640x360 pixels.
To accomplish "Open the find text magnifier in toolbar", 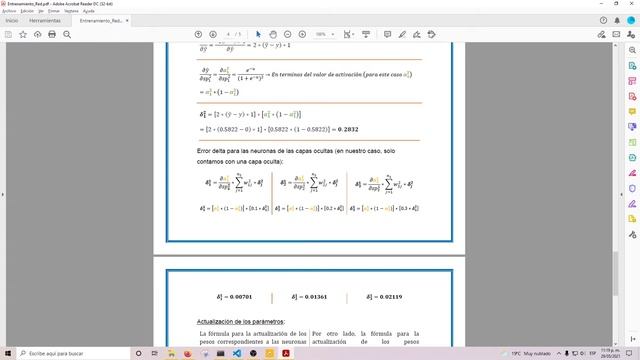I will click(67, 34).
